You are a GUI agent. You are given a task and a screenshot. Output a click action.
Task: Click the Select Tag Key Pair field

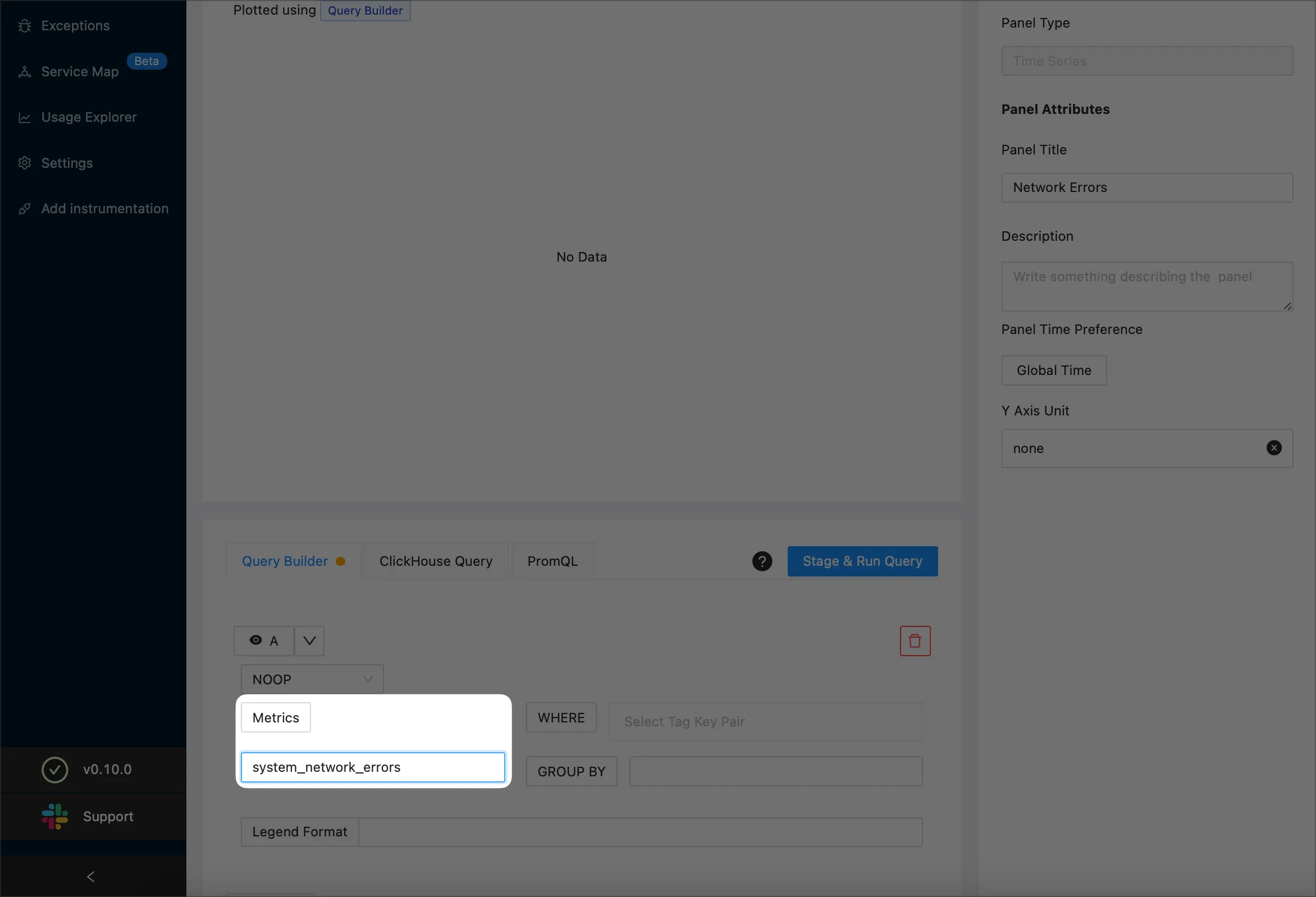766,721
